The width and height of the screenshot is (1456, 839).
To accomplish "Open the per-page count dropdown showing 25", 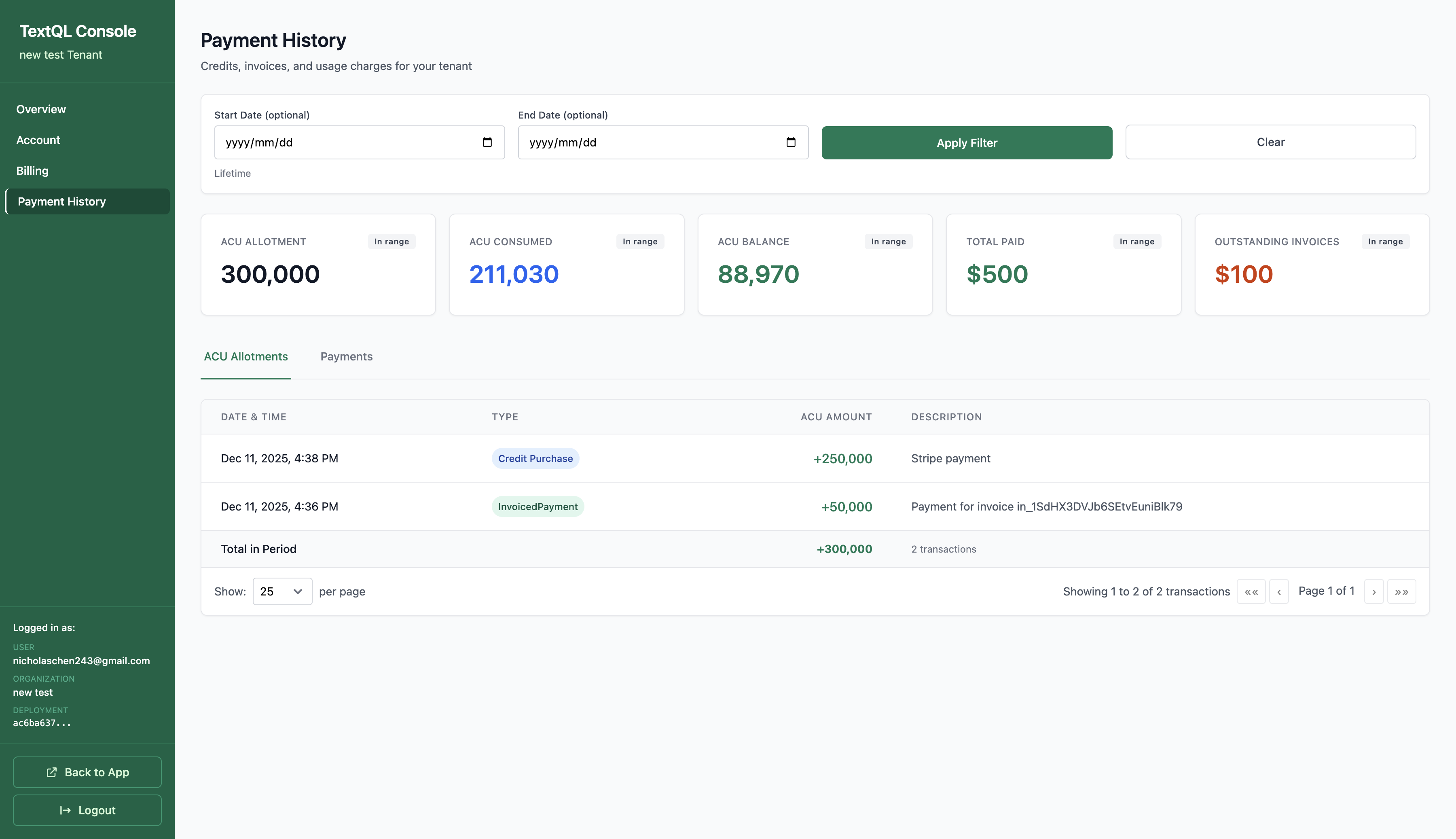I will (x=281, y=591).
